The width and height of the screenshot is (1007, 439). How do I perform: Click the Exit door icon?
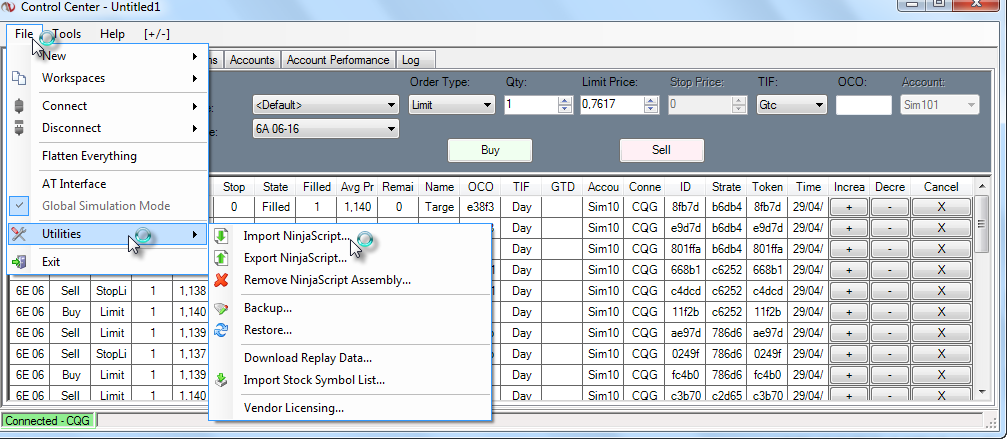pyautogui.click(x=19, y=262)
